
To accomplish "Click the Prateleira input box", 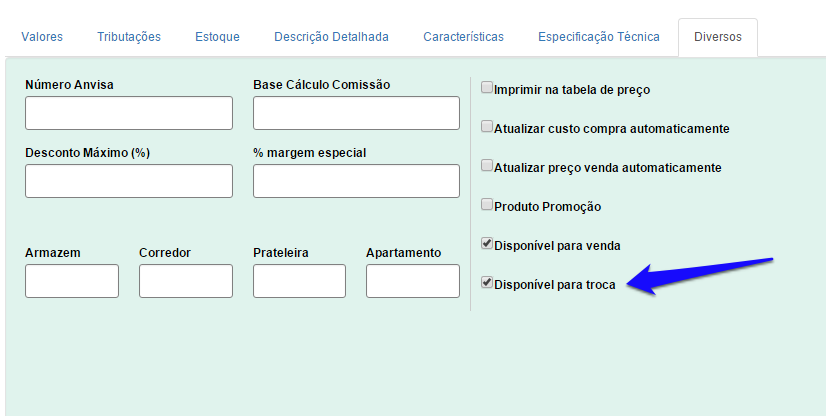I will point(299,281).
